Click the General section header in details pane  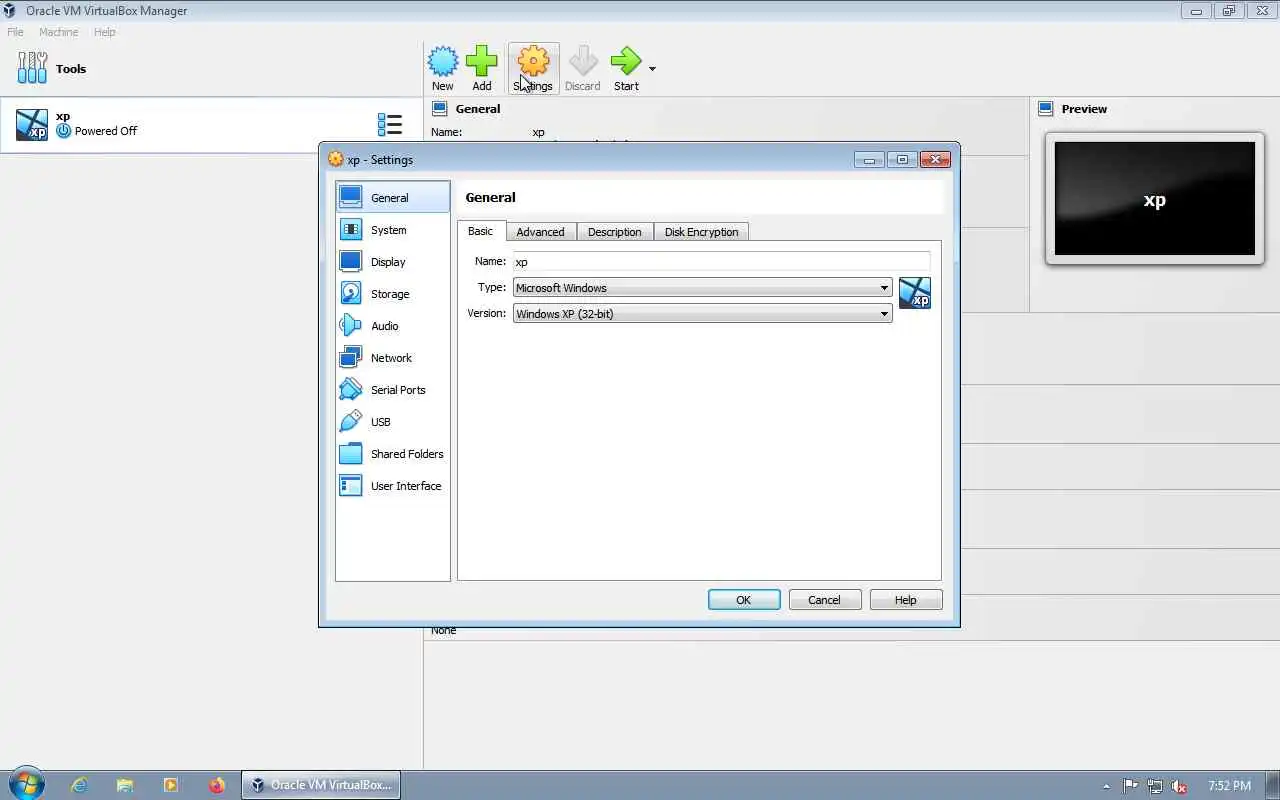[x=478, y=109]
